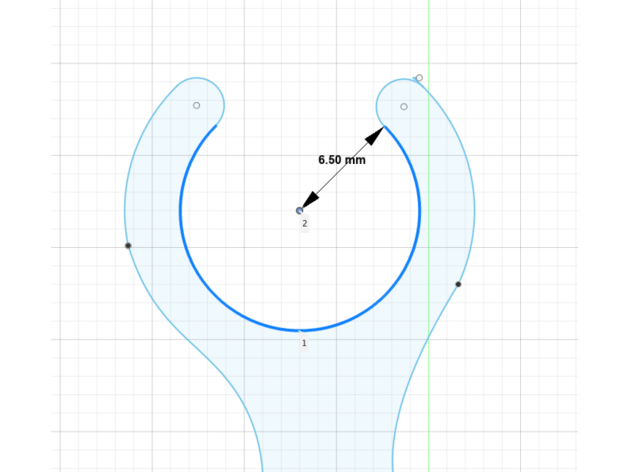The height and width of the screenshot is (472, 628).
Task: Pick the right rounded tip's center point
Action: 404,106
